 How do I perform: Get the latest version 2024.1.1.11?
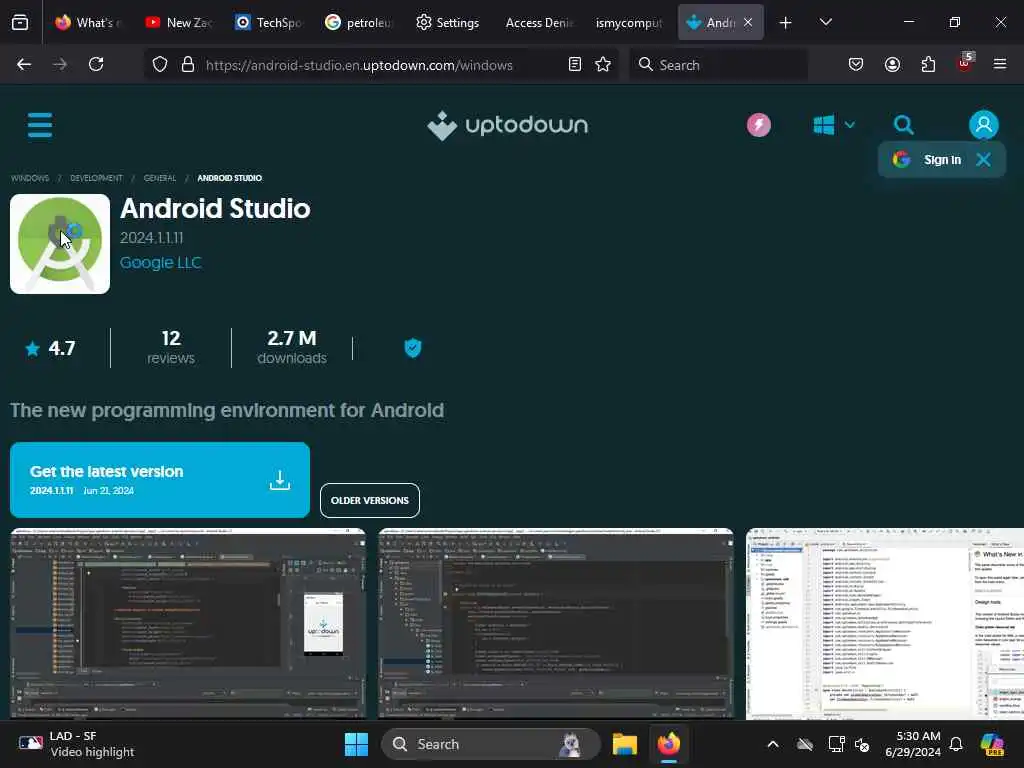pyautogui.click(x=160, y=480)
